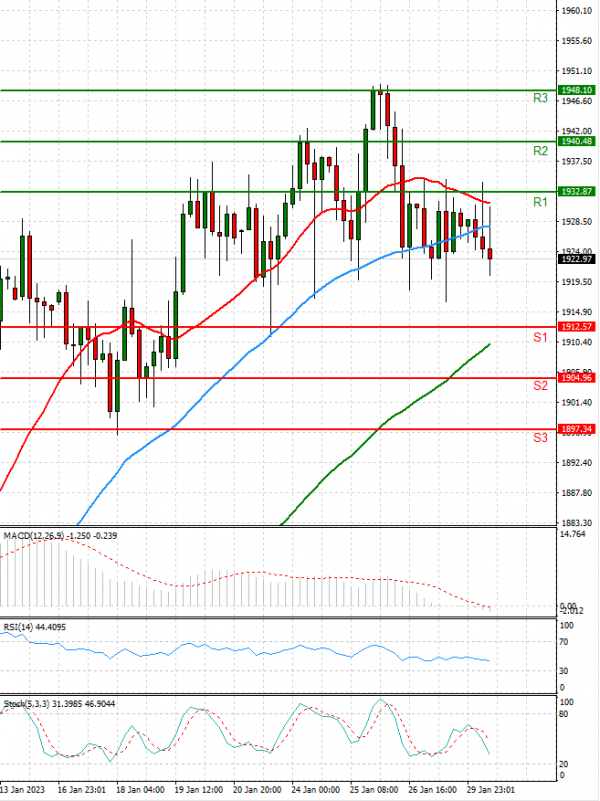The width and height of the screenshot is (600, 801).
Task: Click the 18 Jan 04:00 time label
Action: 140,790
